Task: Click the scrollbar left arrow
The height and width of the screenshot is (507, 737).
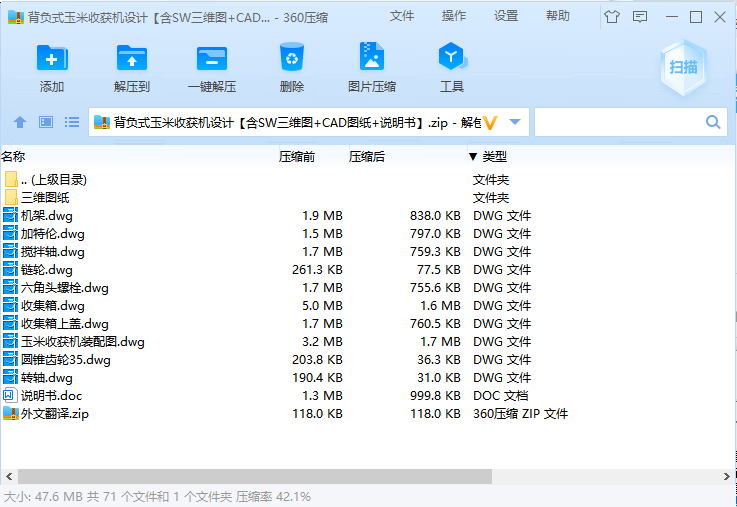Action: 9,476
